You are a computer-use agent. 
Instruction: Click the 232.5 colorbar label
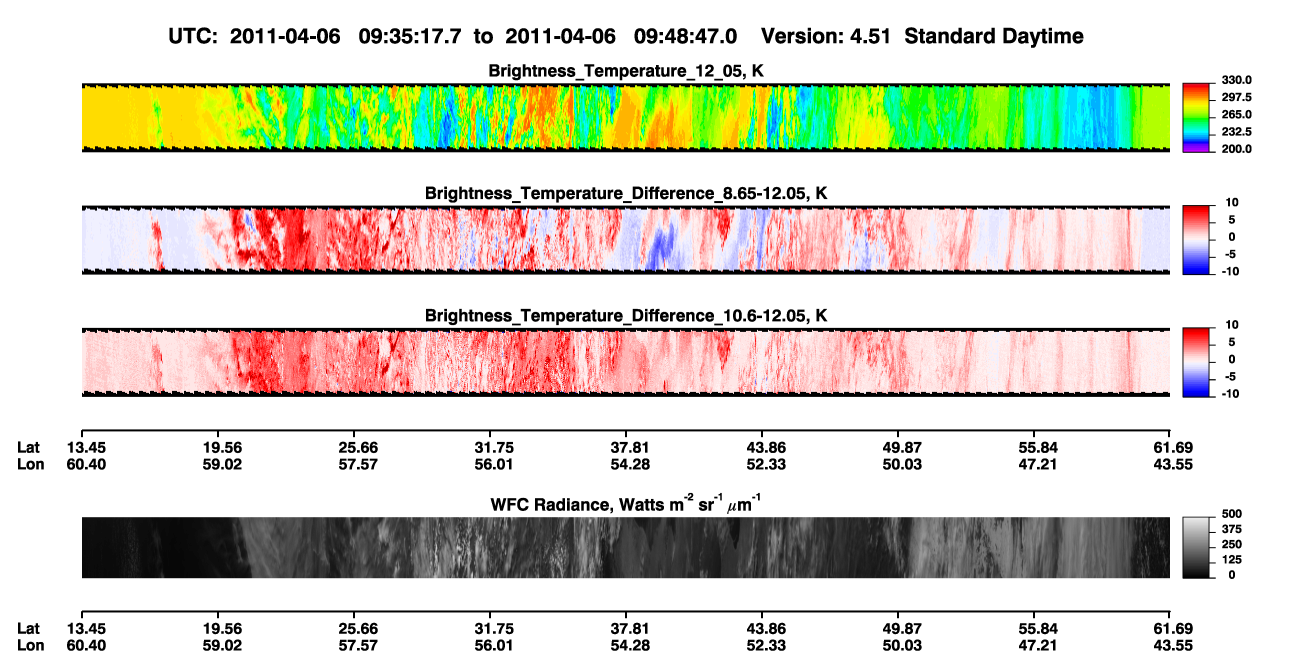click(1236, 131)
